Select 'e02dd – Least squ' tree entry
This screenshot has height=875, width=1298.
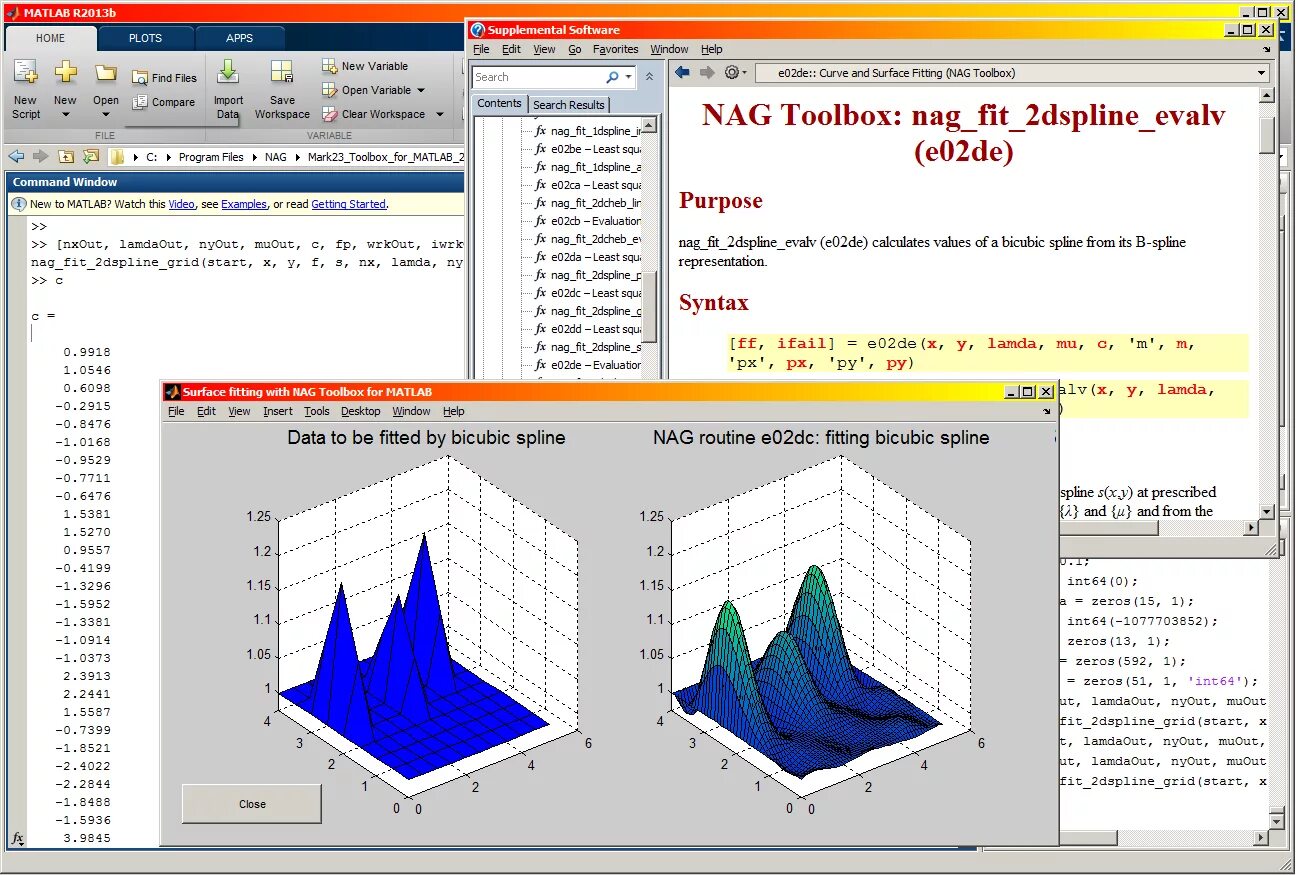click(x=596, y=329)
